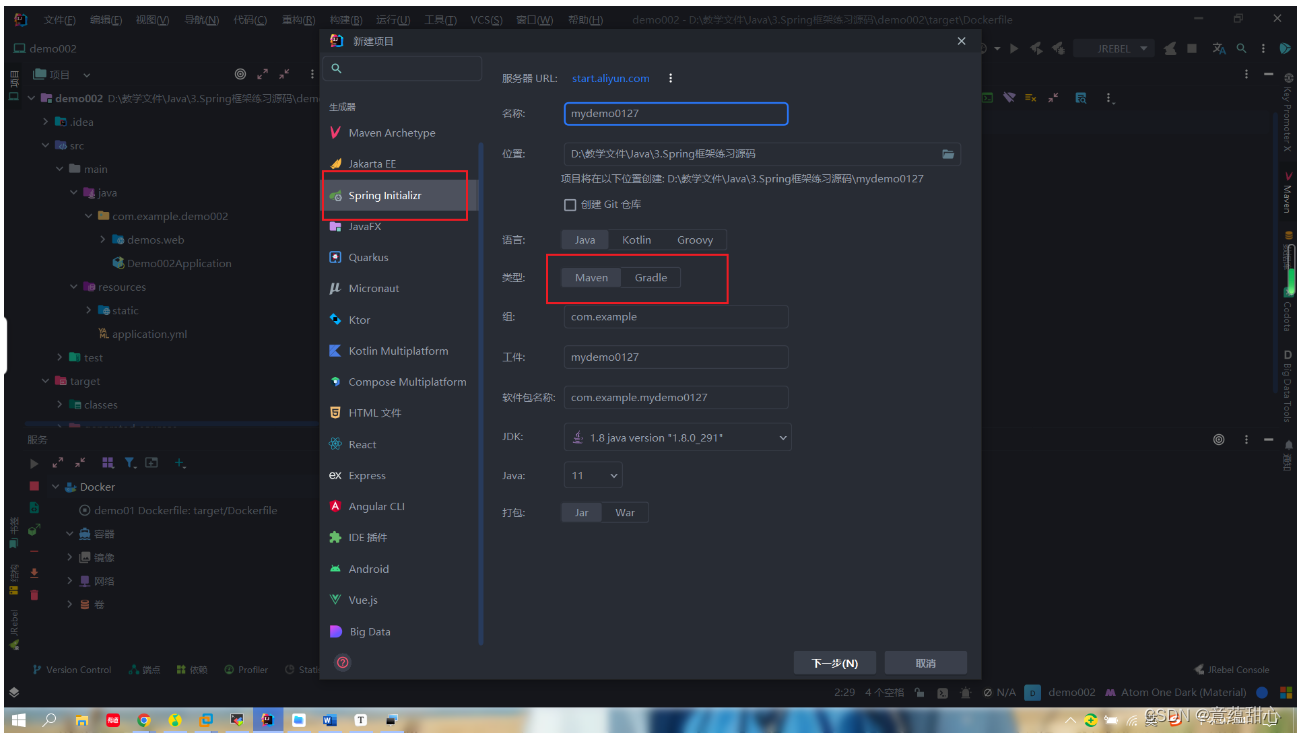The image size is (1297, 734).
Task: Enable 创建 Git 仓库 checkbox
Action: coord(570,205)
